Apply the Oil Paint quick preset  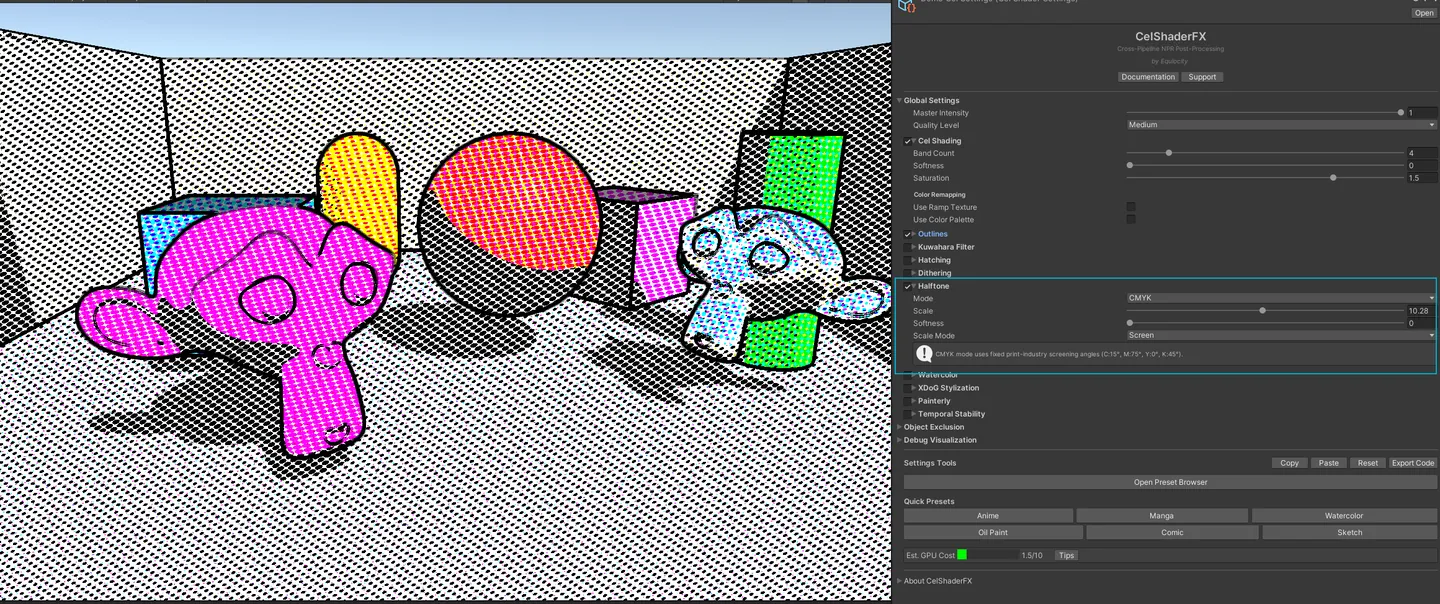(993, 533)
